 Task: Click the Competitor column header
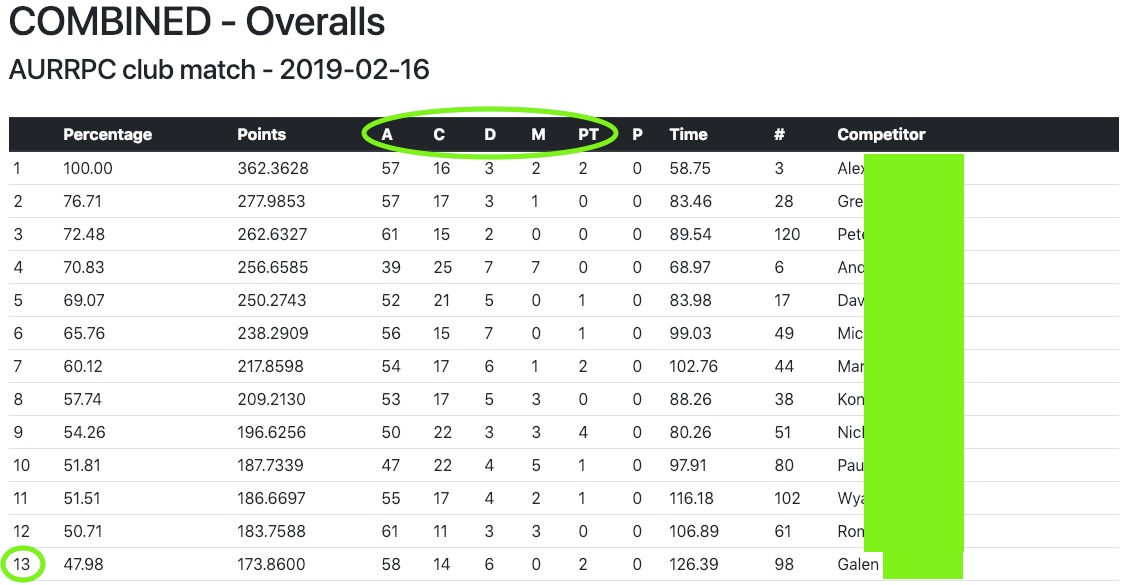click(x=881, y=135)
